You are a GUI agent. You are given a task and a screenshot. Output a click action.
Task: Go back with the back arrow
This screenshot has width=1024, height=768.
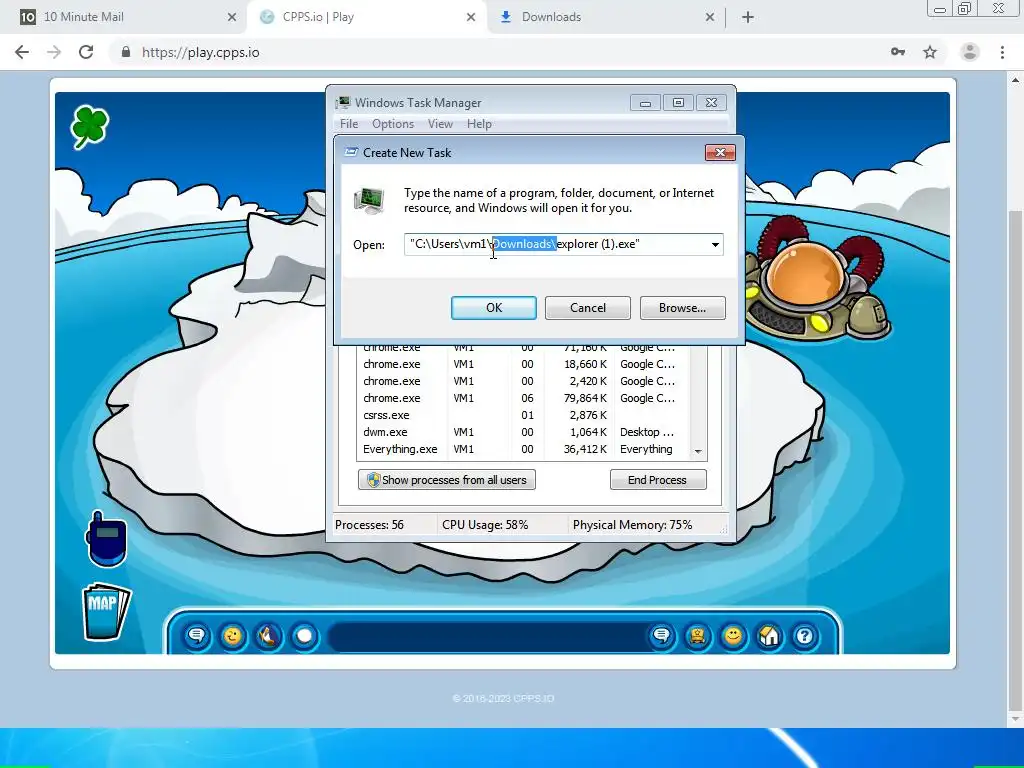(22, 52)
